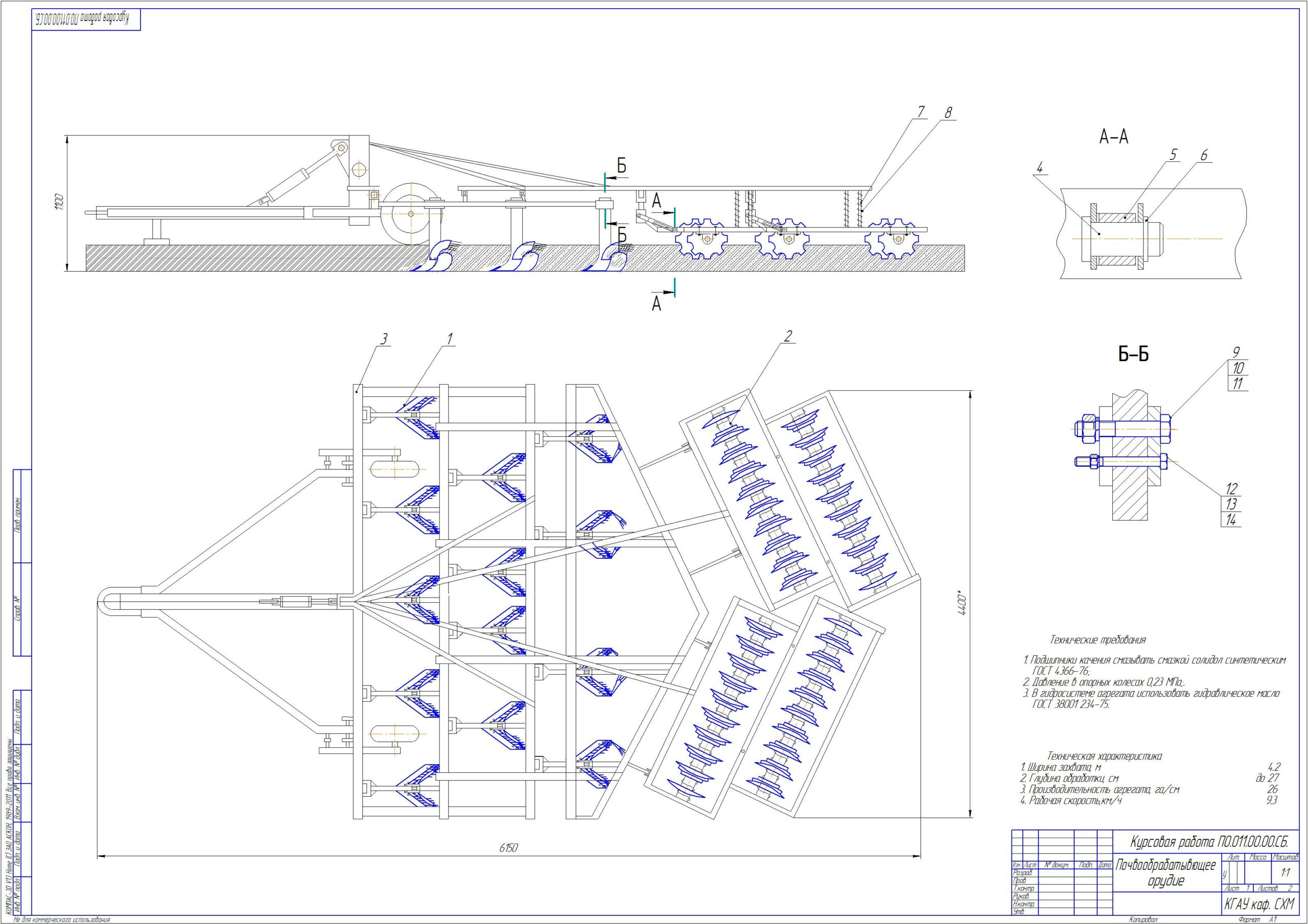Image resolution: width=1308 pixels, height=924 pixels.
Task: Click the "Копировал" footer text
Action: (x=1143, y=920)
